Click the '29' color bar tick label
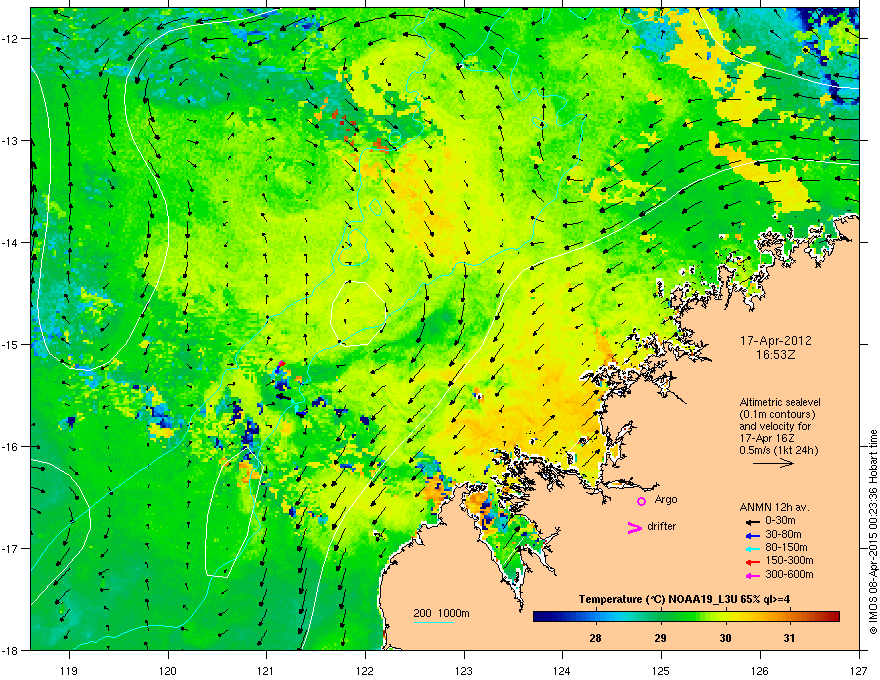Viewport: 880px width, 680px height. point(661,638)
